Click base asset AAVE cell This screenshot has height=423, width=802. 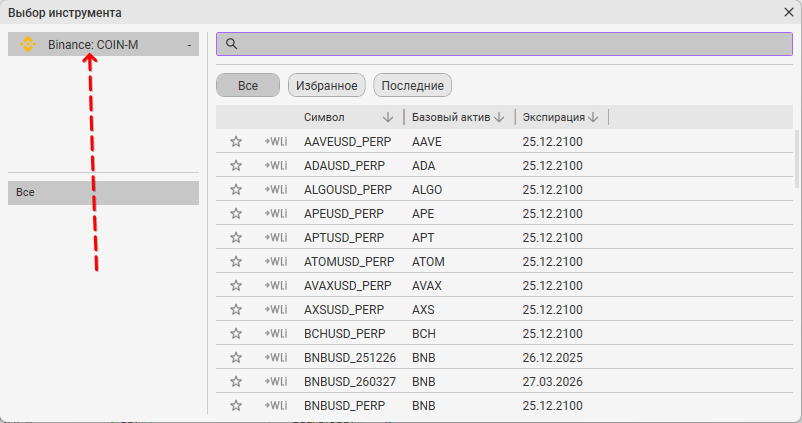(427, 142)
